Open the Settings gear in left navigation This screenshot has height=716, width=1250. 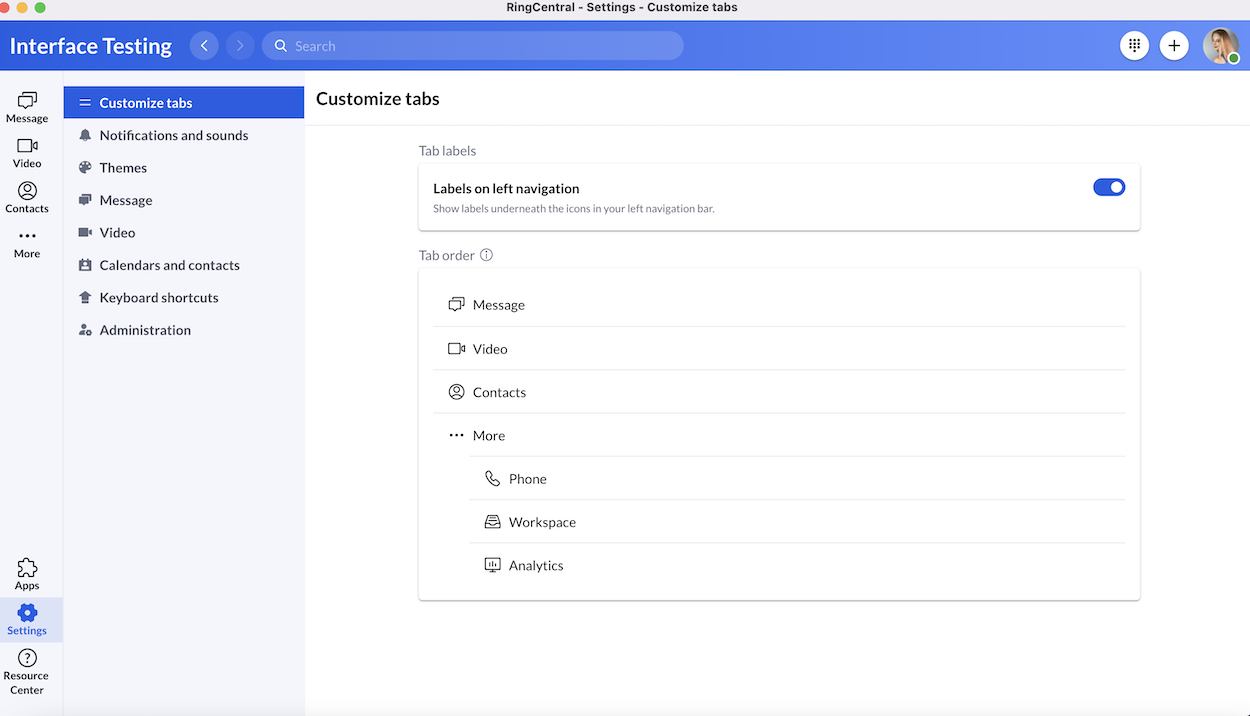pos(27,620)
